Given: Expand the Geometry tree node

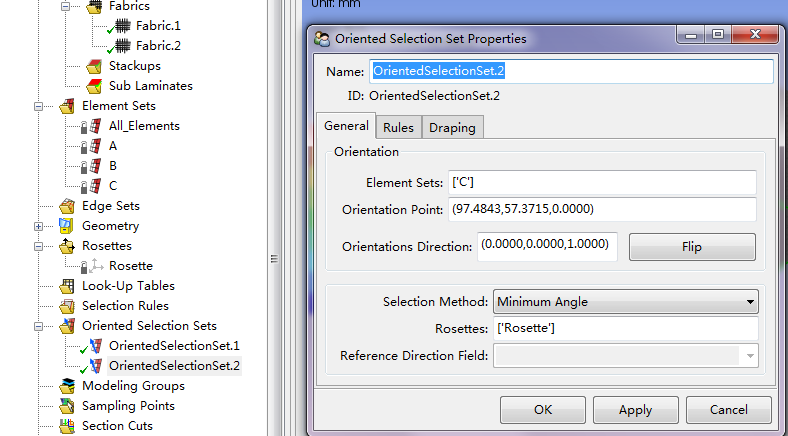Looking at the screenshot, I should coord(39,226).
